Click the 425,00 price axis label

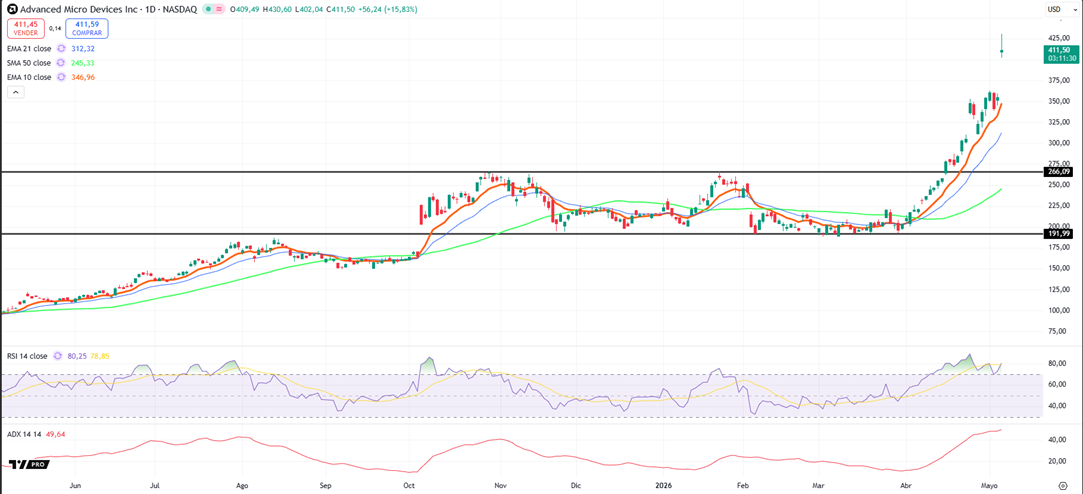coord(1060,38)
